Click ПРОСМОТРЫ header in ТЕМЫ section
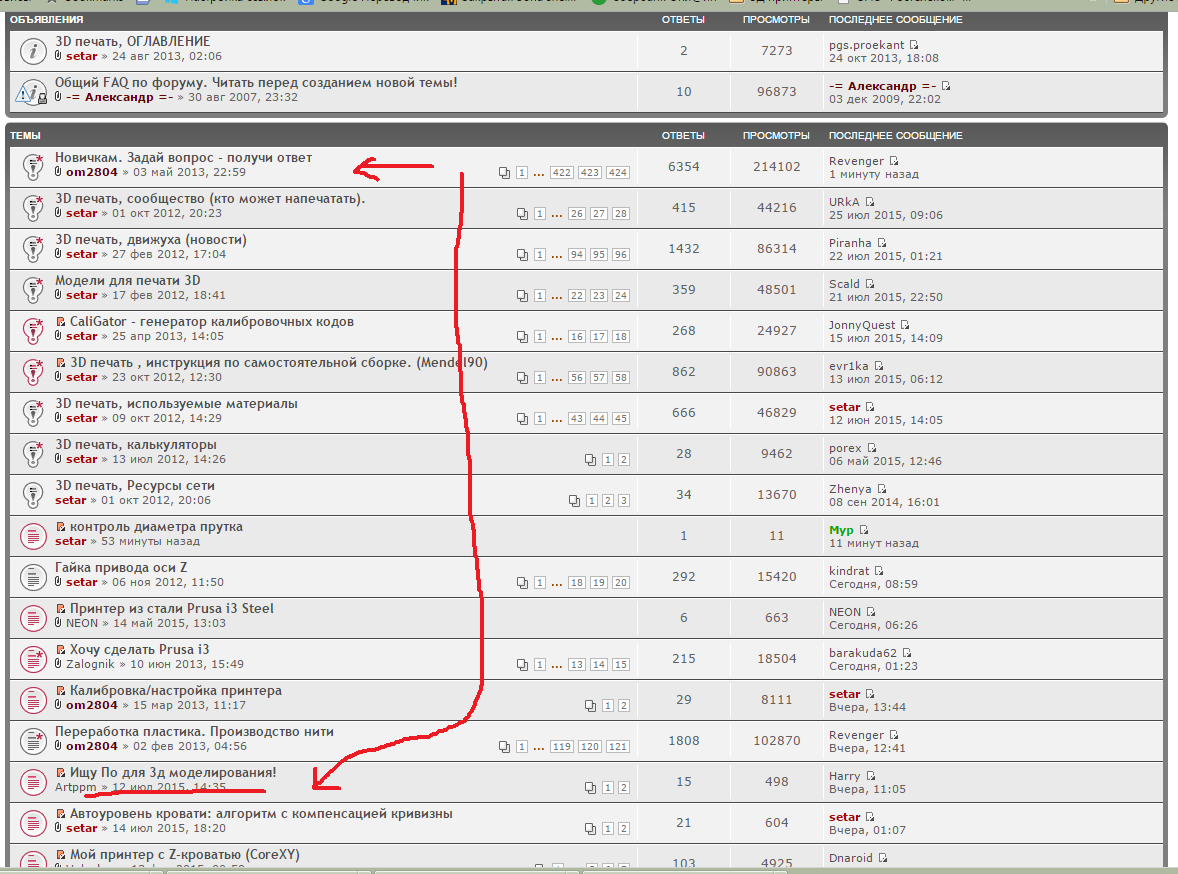Viewport: 1178px width, 874px height. (776, 136)
